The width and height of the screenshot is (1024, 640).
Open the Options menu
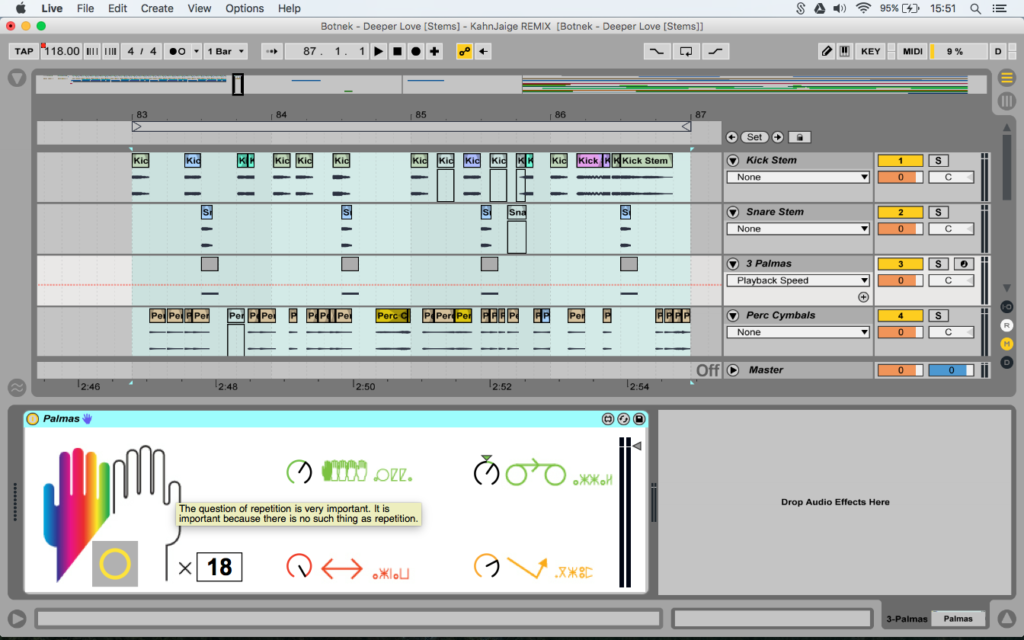244,8
